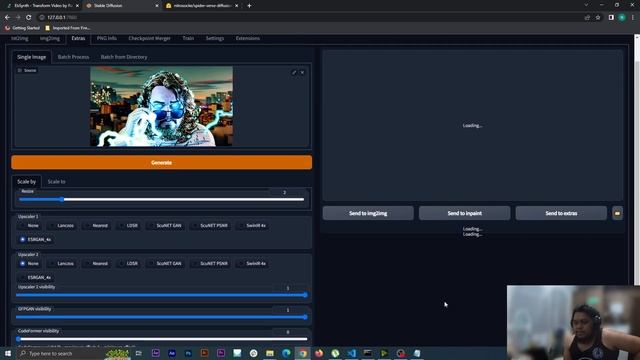Select Lanczos for Upscaler 2

click(61, 264)
